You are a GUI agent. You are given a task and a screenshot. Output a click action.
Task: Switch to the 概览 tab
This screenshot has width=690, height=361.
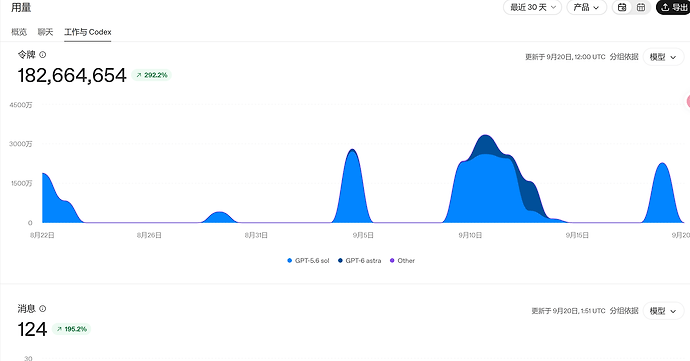click(19, 32)
